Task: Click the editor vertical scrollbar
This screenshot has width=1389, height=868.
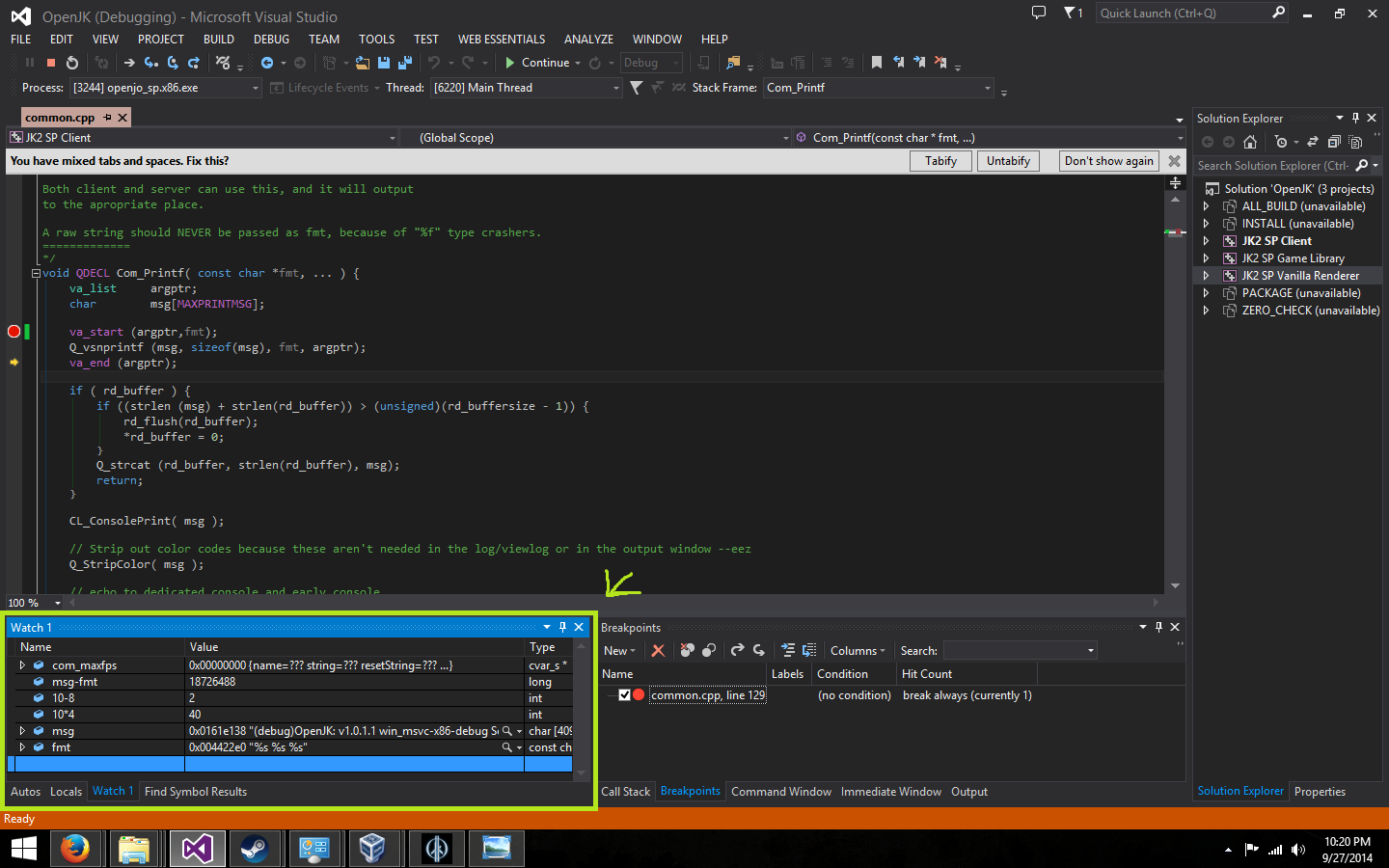Action: coord(1175,391)
